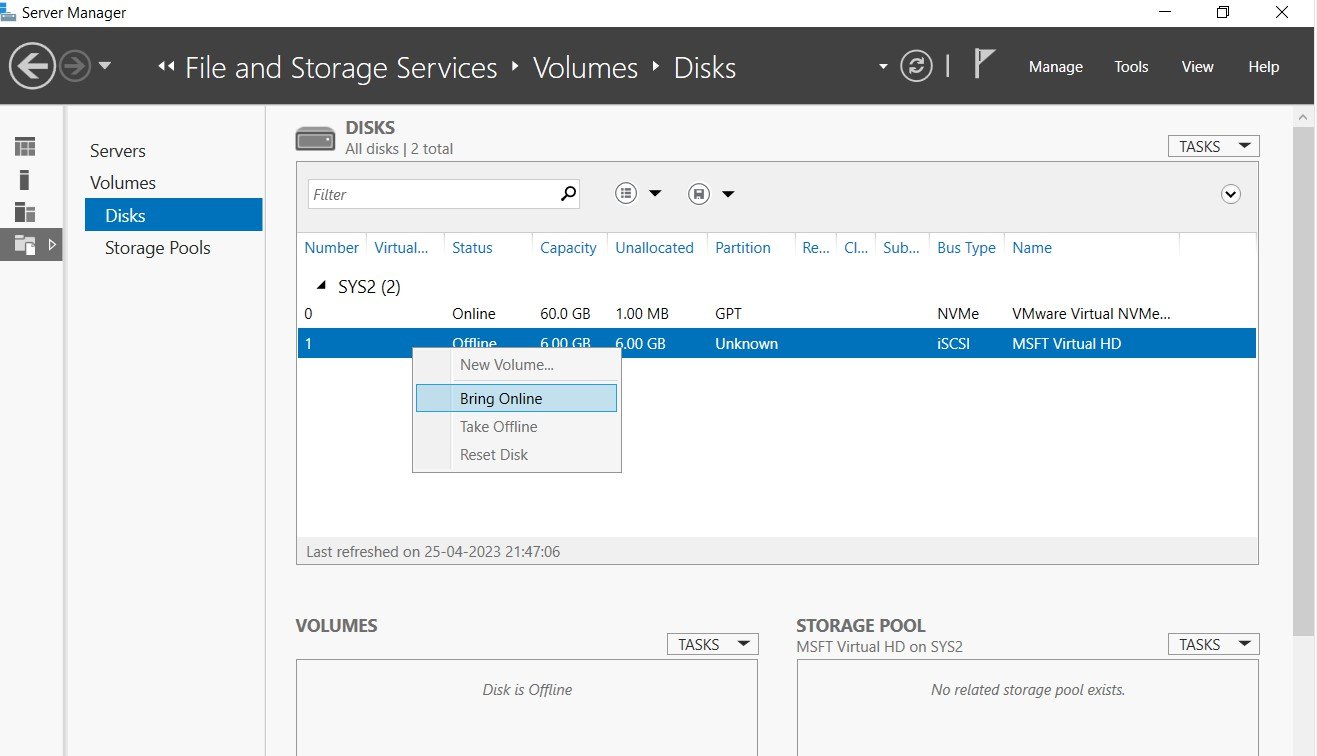
Task: Expand the filter panel chevron button
Action: click(1231, 194)
